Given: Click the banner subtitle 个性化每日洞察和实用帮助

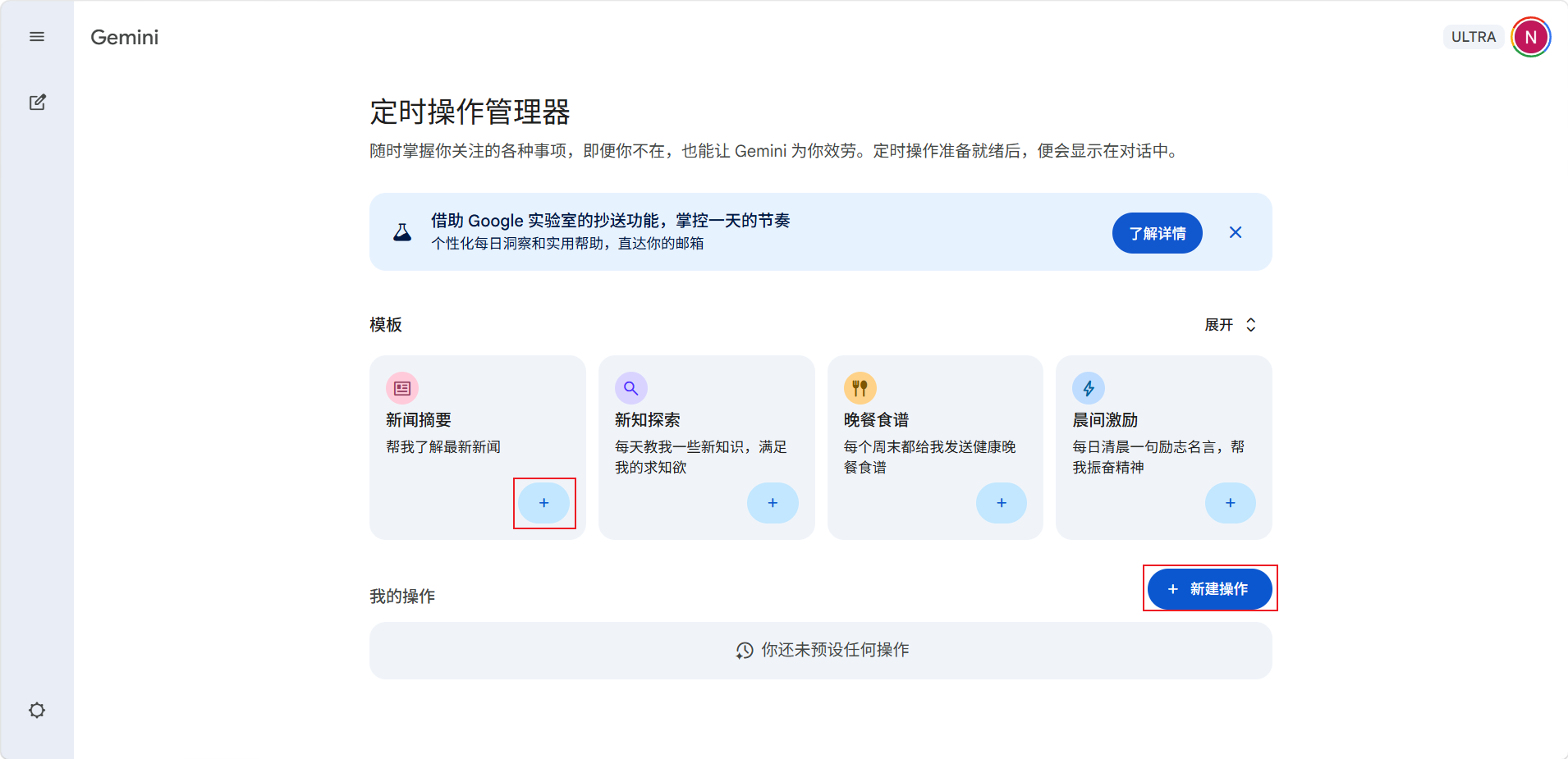Looking at the screenshot, I should [x=567, y=244].
